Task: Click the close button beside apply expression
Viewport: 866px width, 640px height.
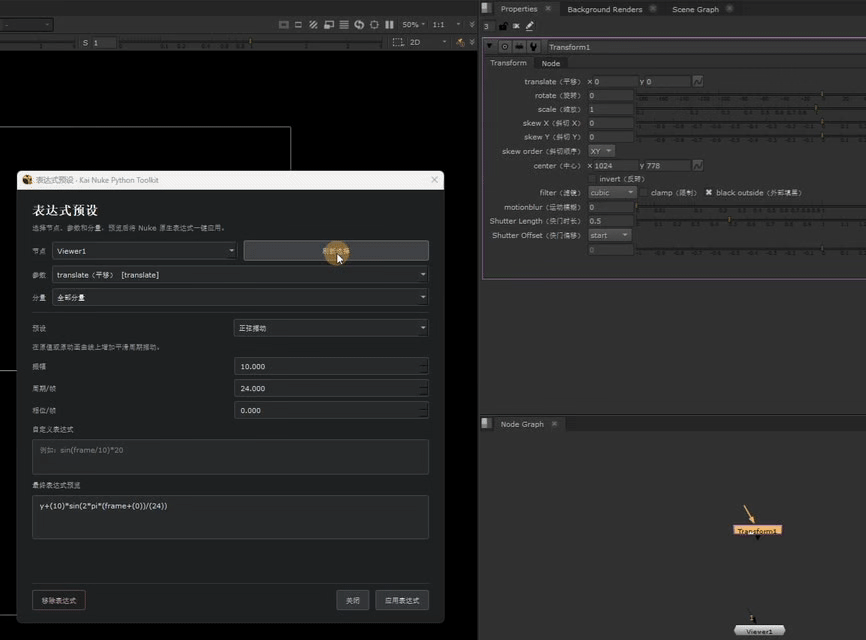Action: click(352, 600)
